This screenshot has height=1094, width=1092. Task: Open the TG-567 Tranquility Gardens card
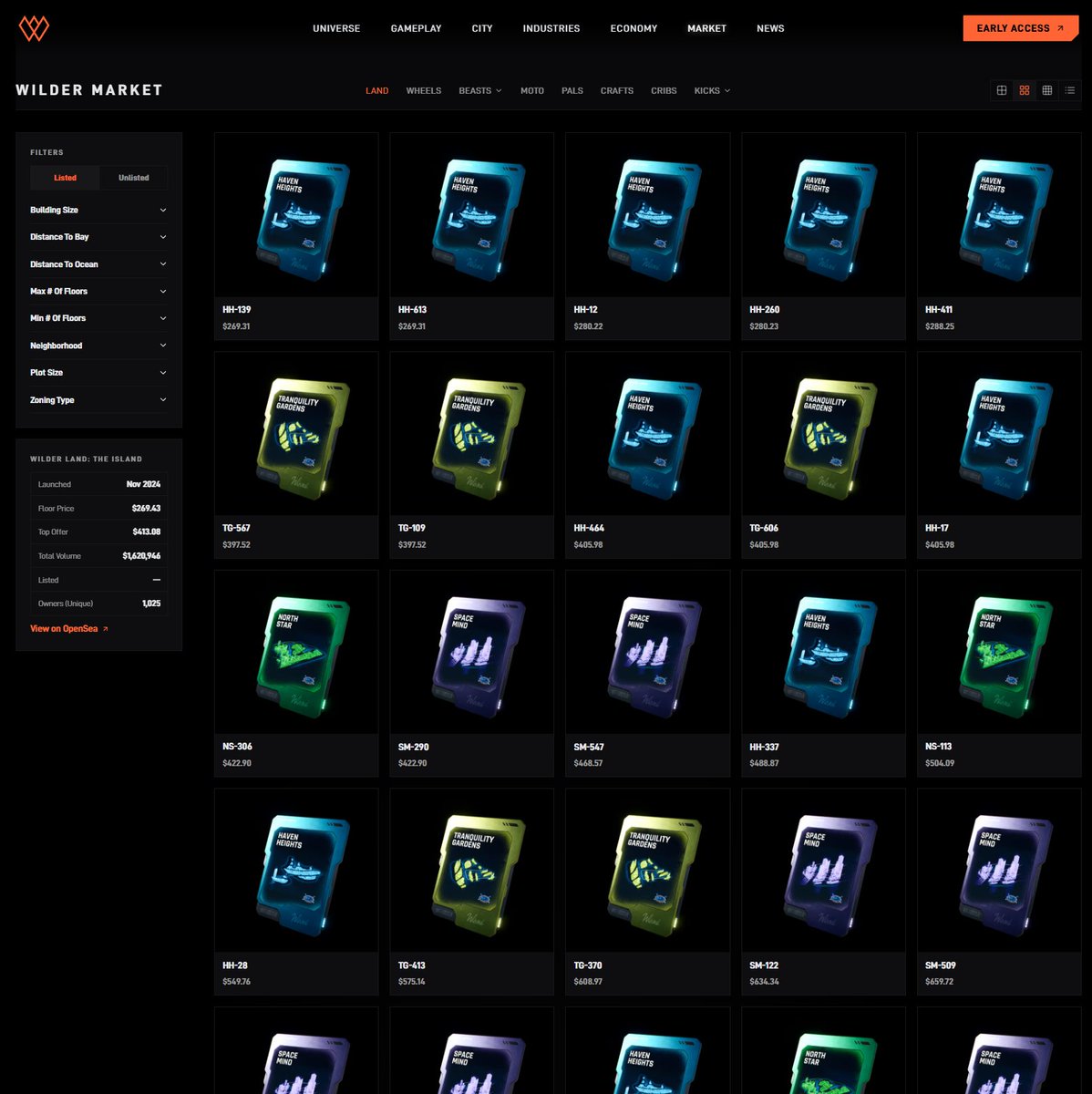[296, 455]
